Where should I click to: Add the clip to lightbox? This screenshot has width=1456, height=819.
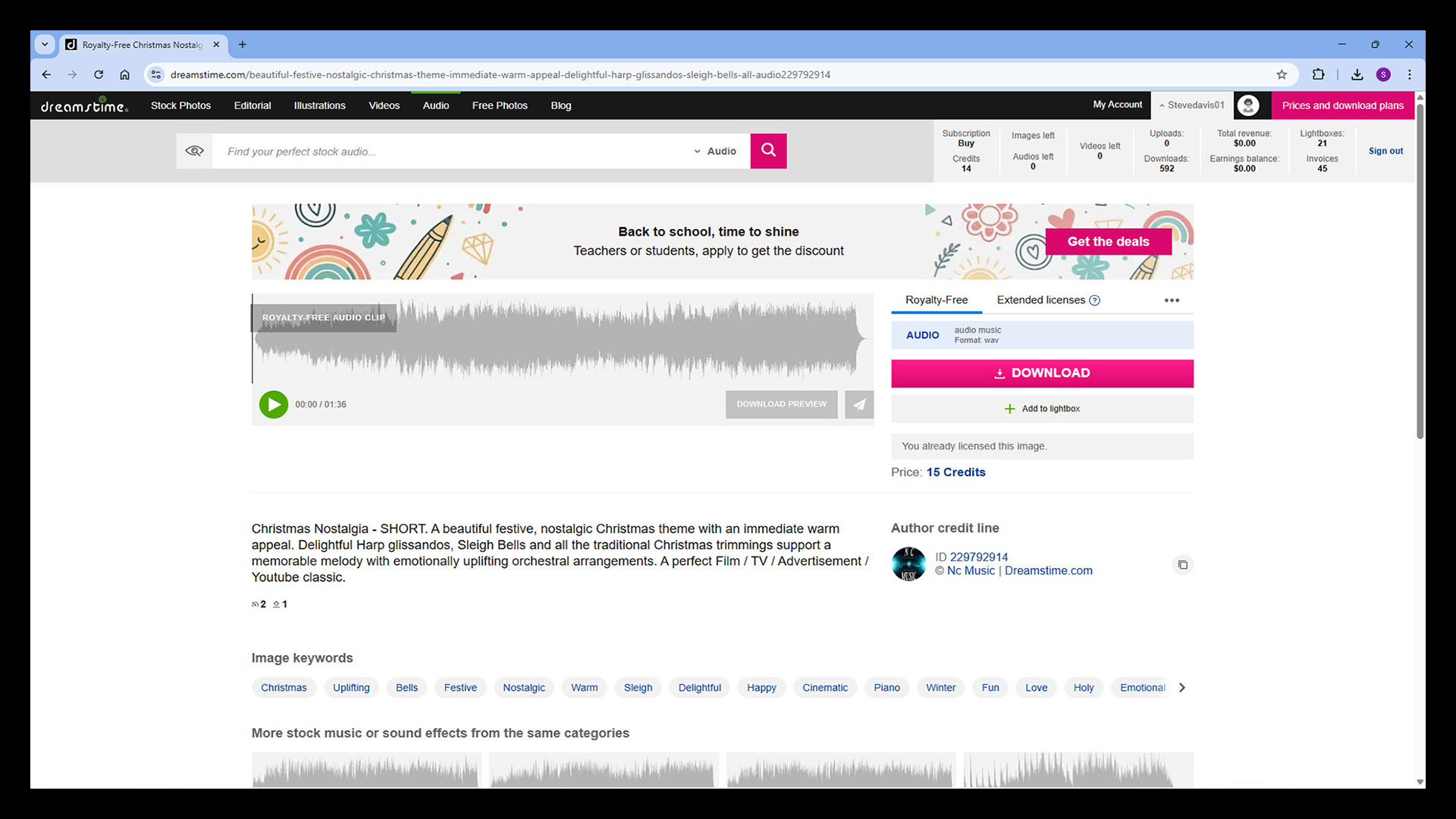point(1042,409)
